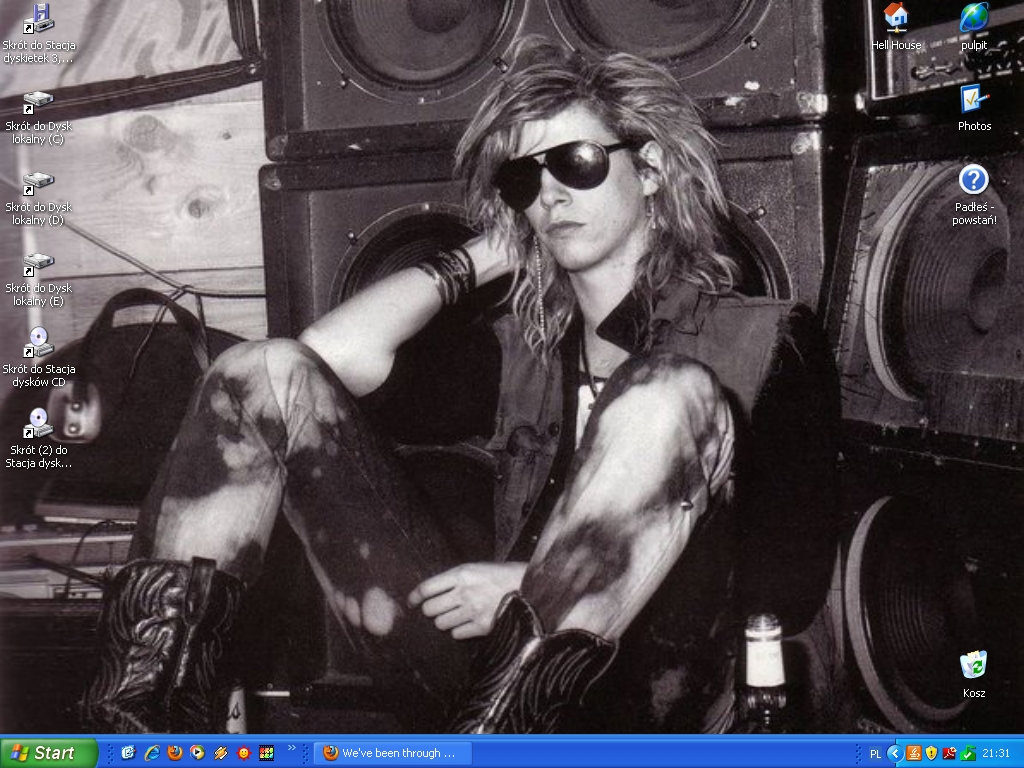Launch Internet Explorer from Quick Launch
1024x768 pixels.
coord(152,753)
